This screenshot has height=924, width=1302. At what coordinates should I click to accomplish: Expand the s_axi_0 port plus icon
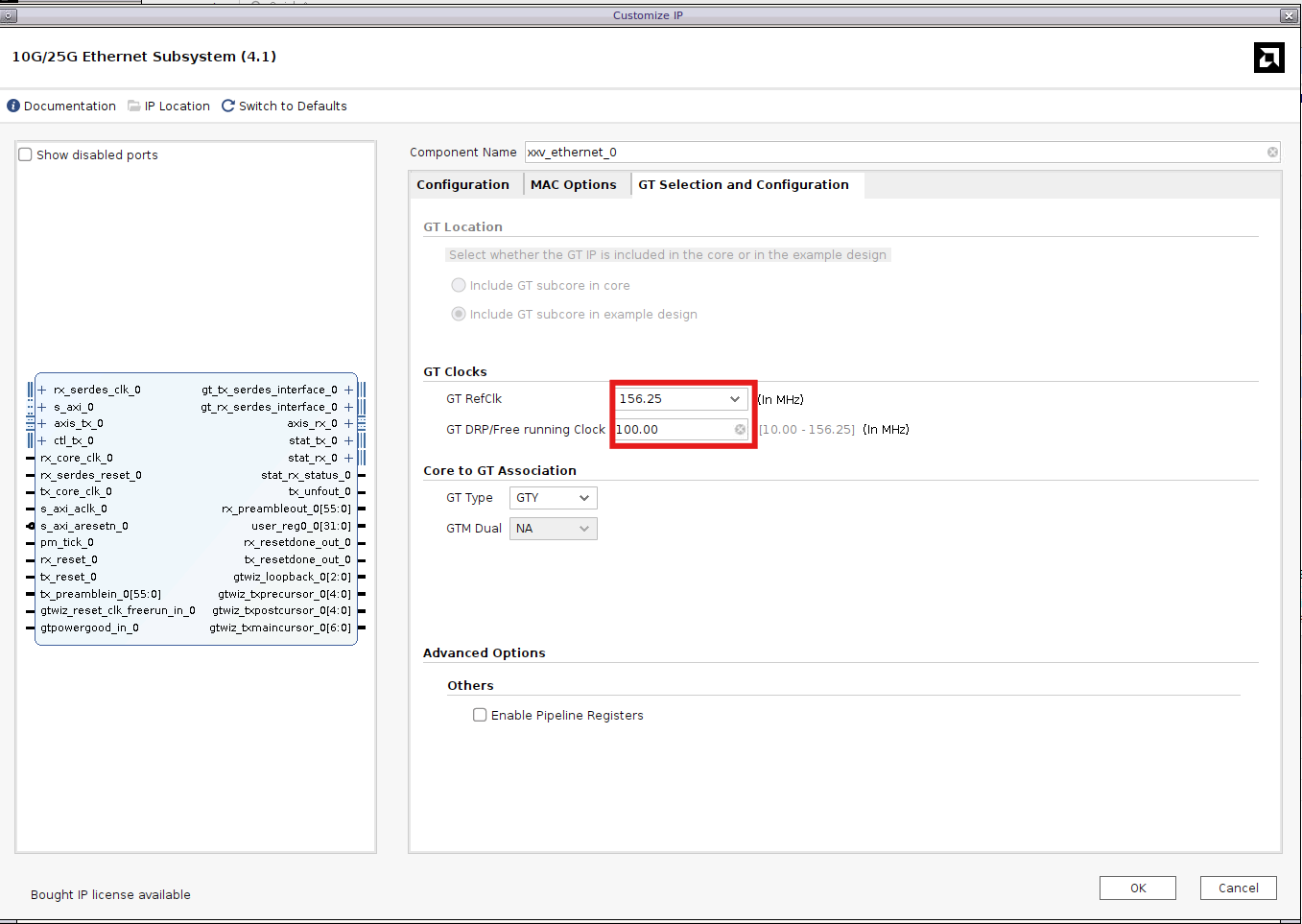coord(42,408)
